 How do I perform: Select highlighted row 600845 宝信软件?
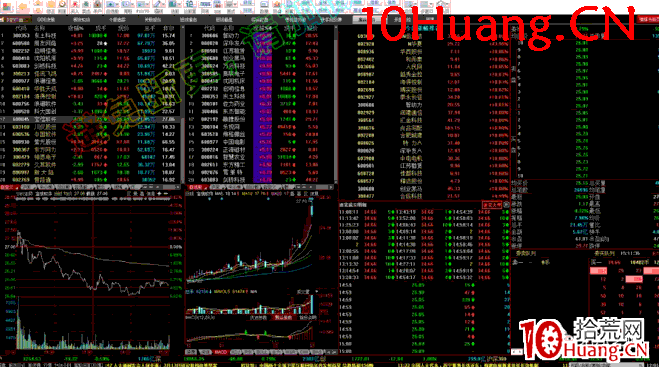[x=90, y=119]
